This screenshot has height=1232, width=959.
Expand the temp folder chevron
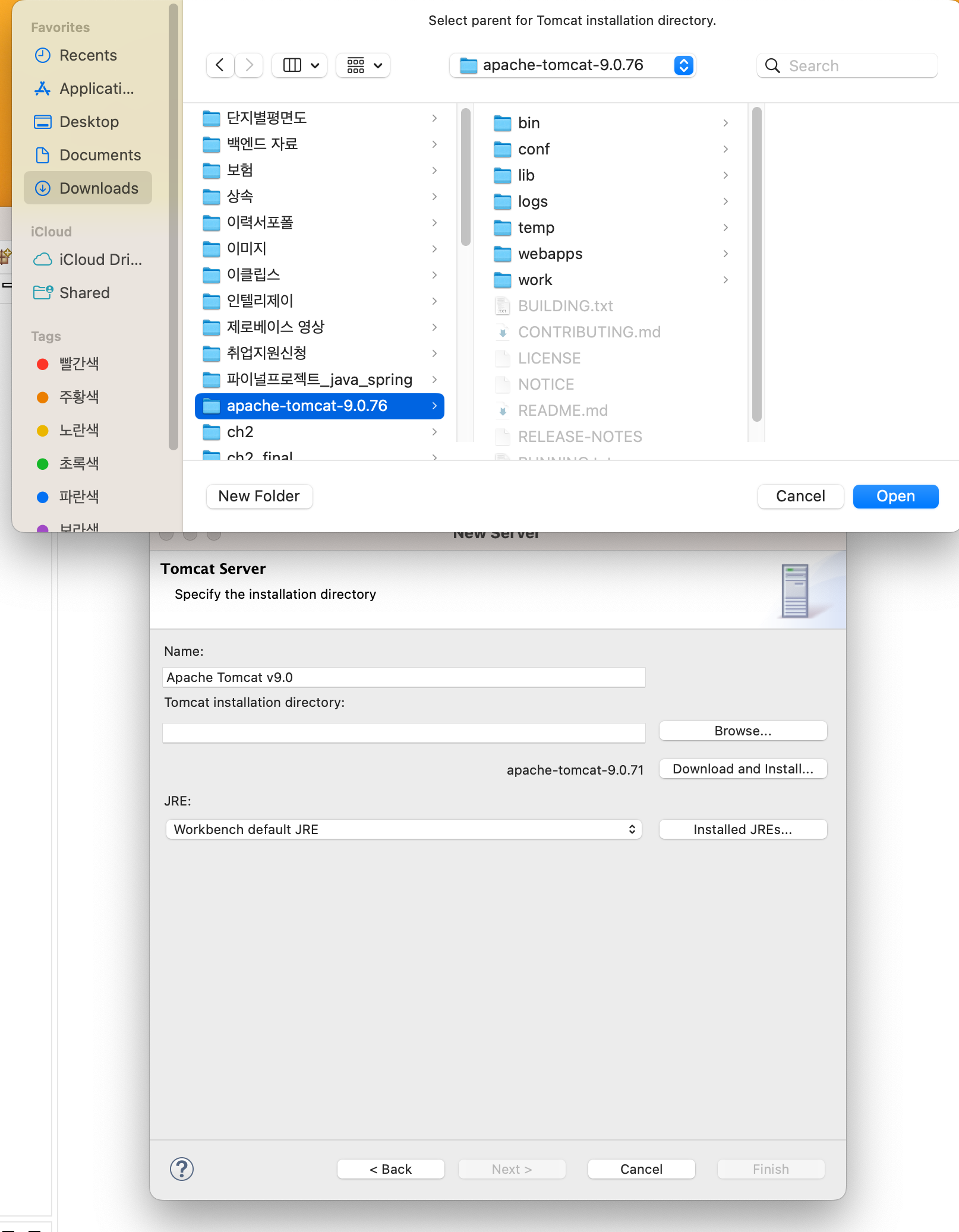pyautogui.click(x=725, y=228)
